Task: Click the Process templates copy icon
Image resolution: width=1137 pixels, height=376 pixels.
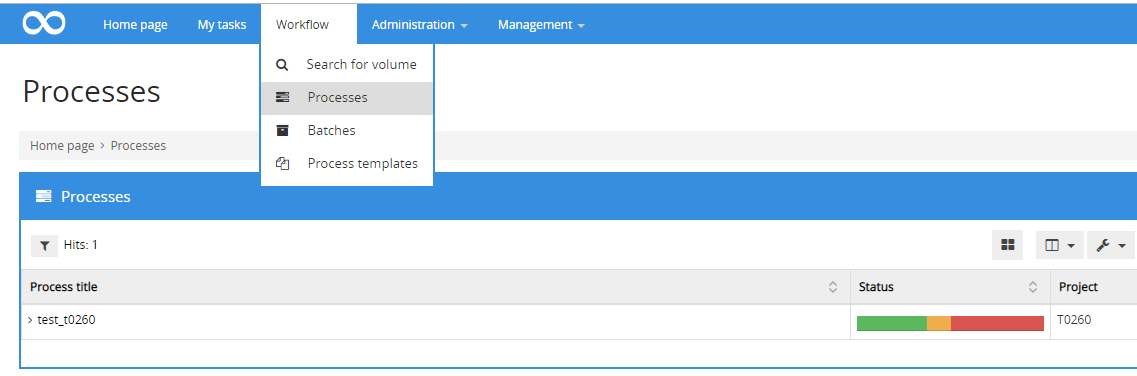Action: coord(283,164)
